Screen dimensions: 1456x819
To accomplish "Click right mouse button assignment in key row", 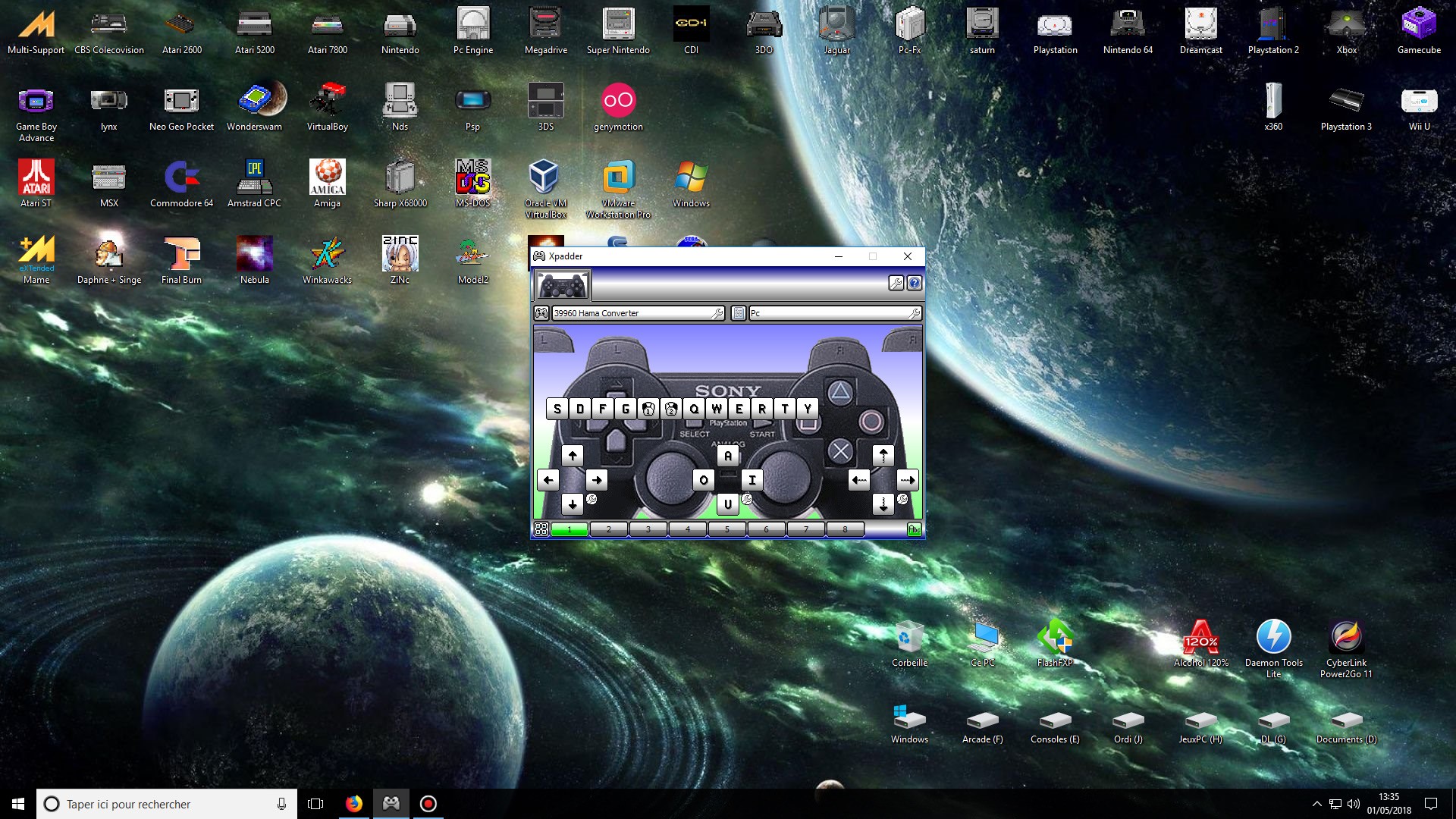I will tap(671, 409).
